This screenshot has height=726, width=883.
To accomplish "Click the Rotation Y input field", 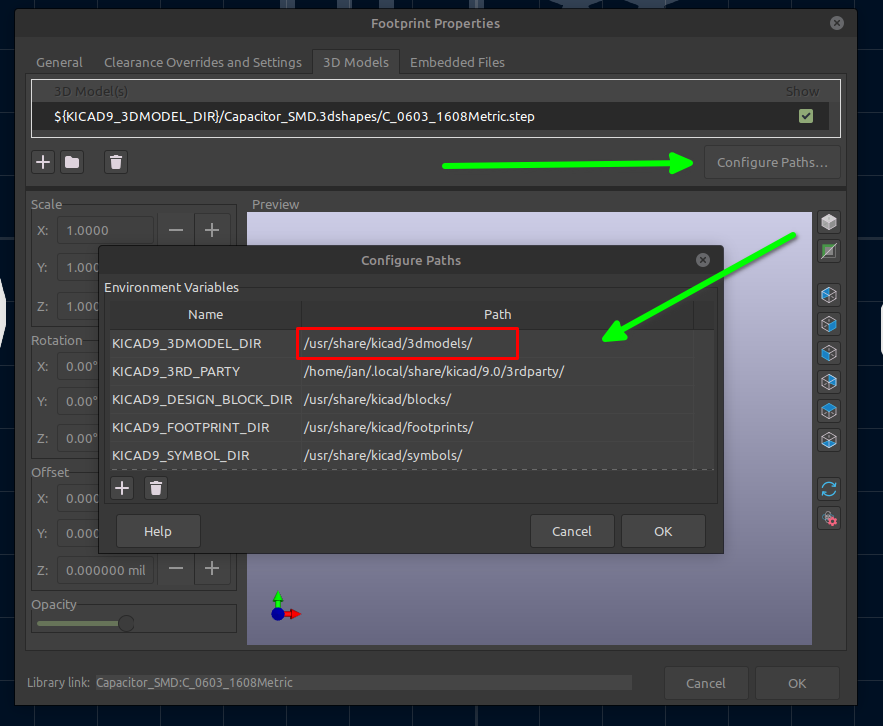I will [x=78, y=402].
